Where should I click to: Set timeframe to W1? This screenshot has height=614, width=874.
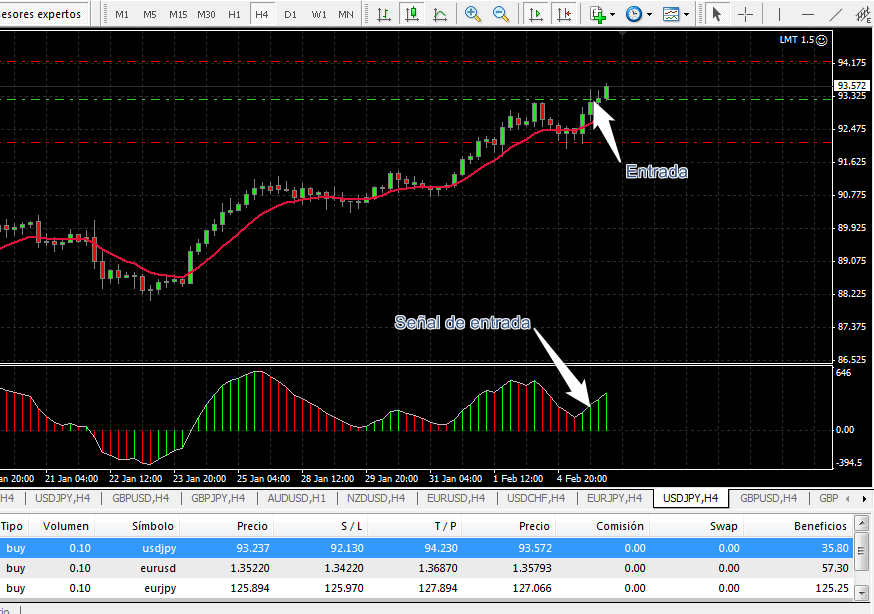[x=319, y=14]
